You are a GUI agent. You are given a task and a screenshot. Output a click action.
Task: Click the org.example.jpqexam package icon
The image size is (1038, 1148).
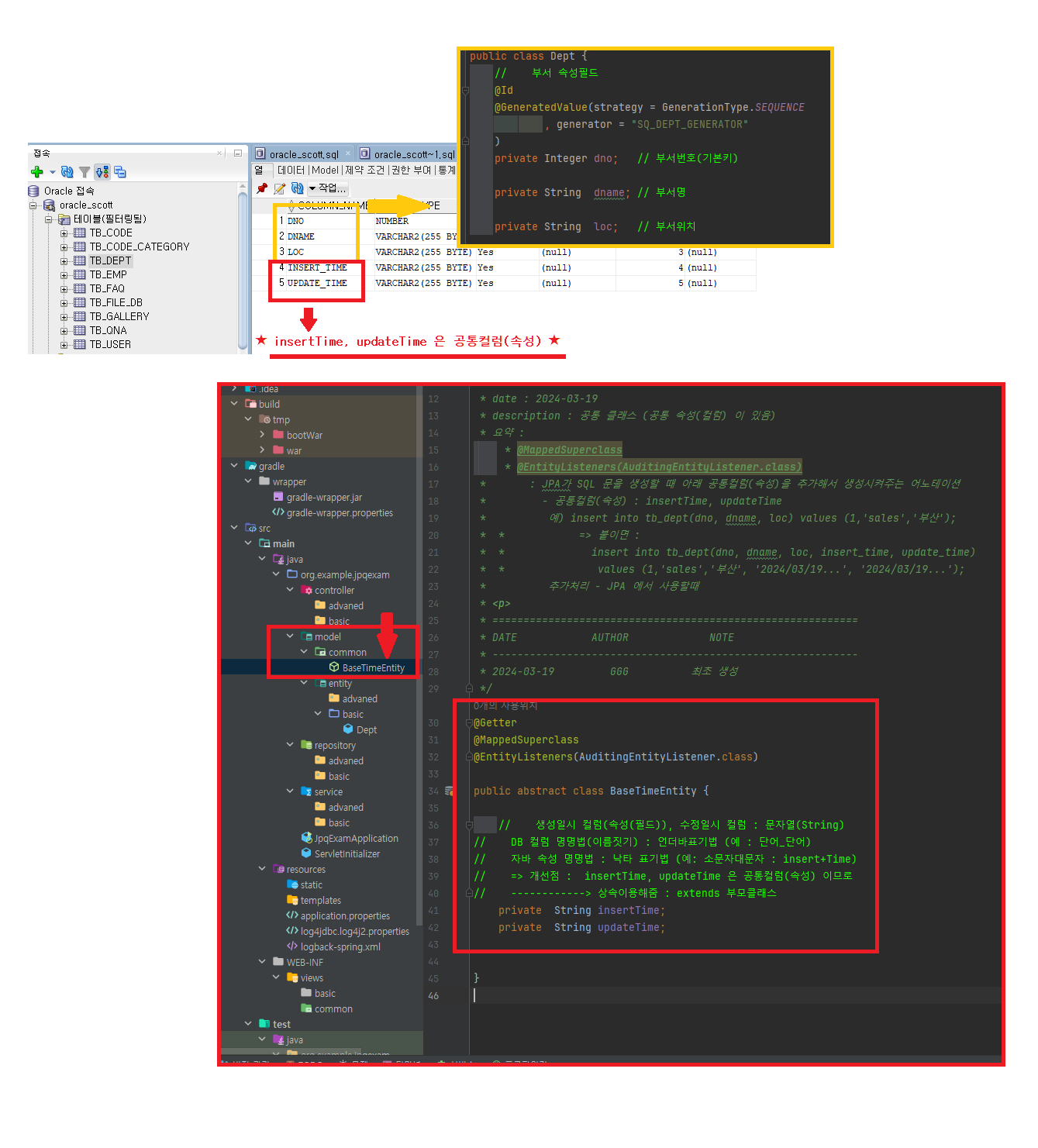(292, 574)
